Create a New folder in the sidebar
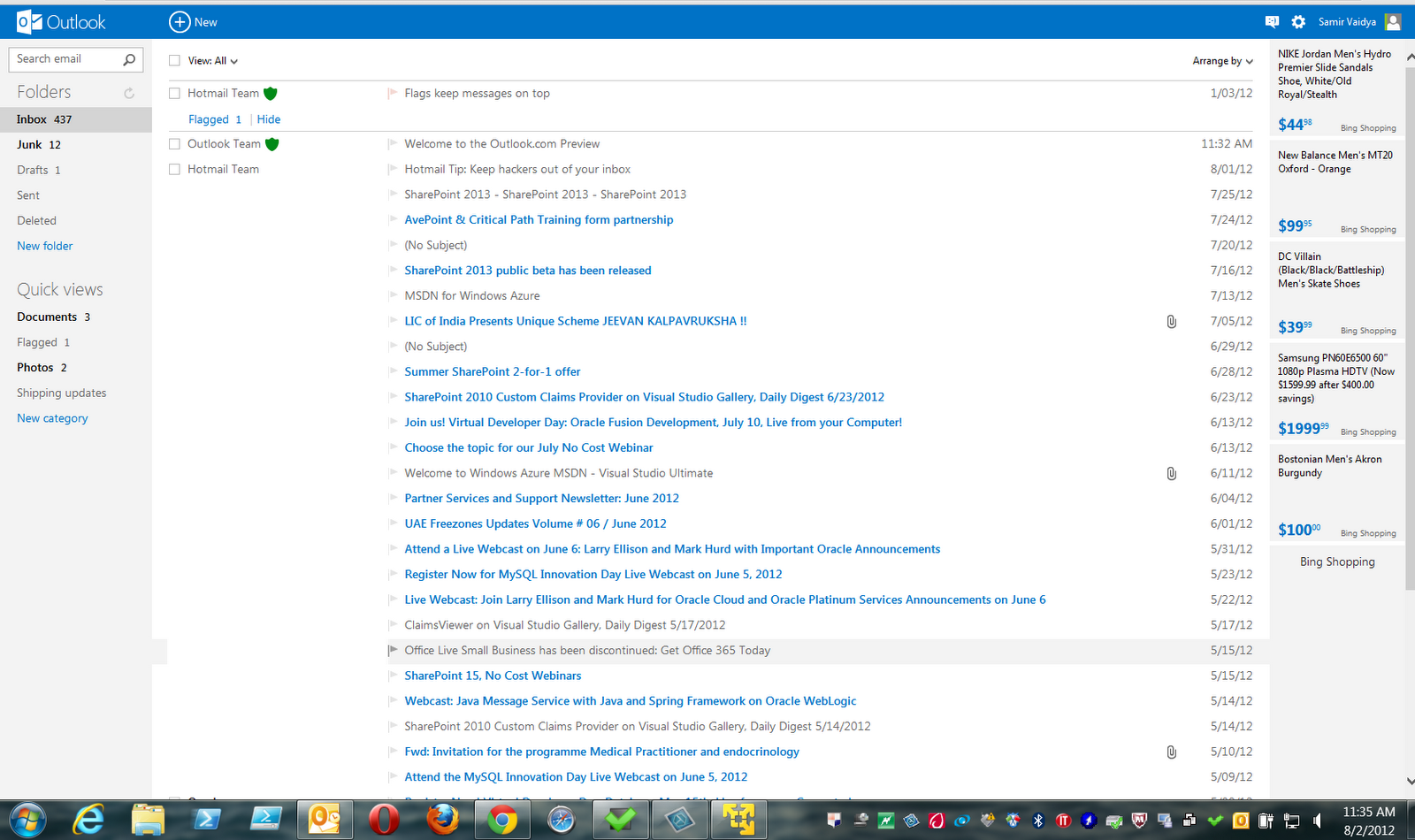The width and height of the screenshot is (1415, 840). (44, 245)
